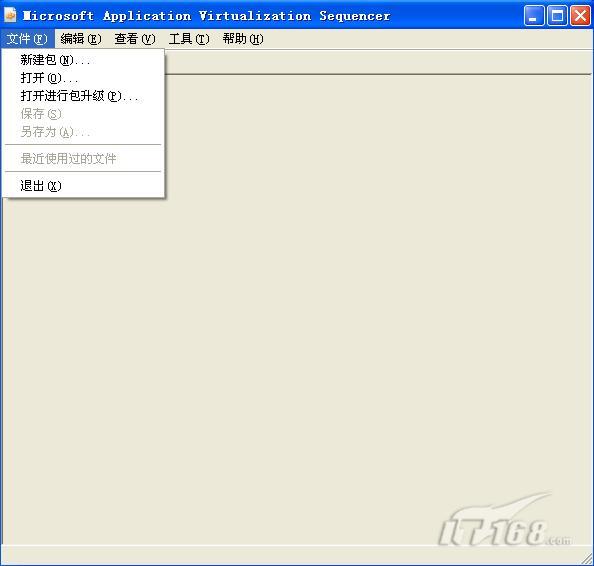
Task: Click the window title bar text
Action: tap(206, 16)
